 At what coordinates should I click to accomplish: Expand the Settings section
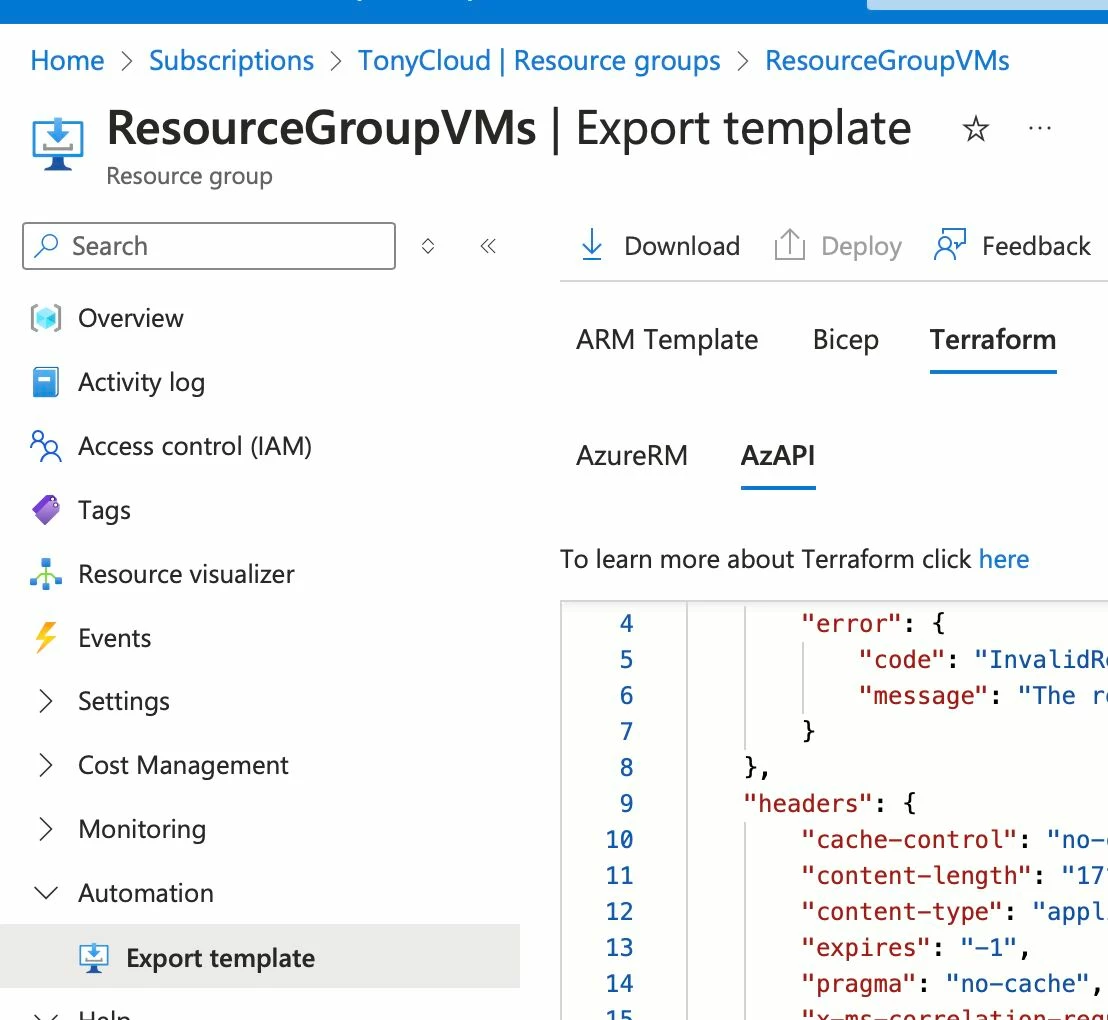(46, 701)
